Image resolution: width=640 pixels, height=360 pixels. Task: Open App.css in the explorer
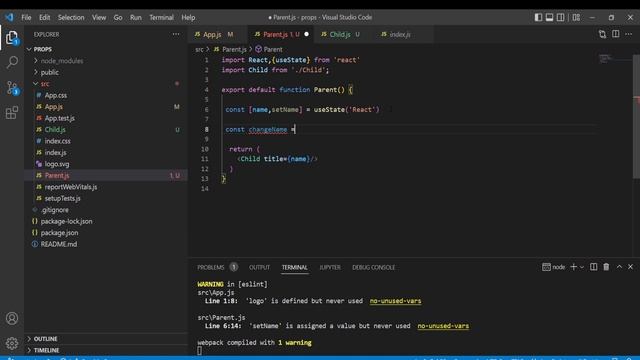[x=105, y=95]
